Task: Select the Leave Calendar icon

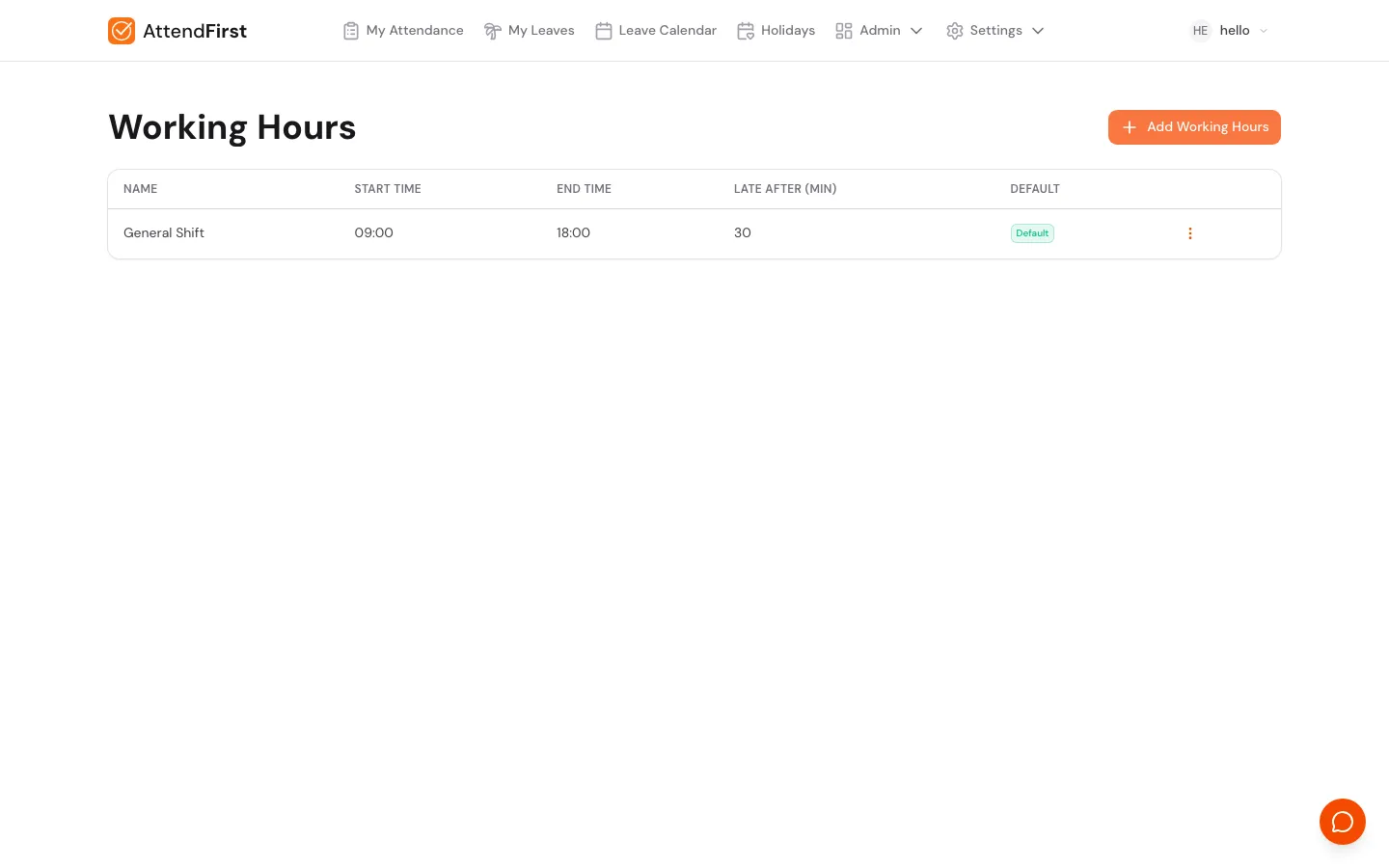Action: [604, 31]
